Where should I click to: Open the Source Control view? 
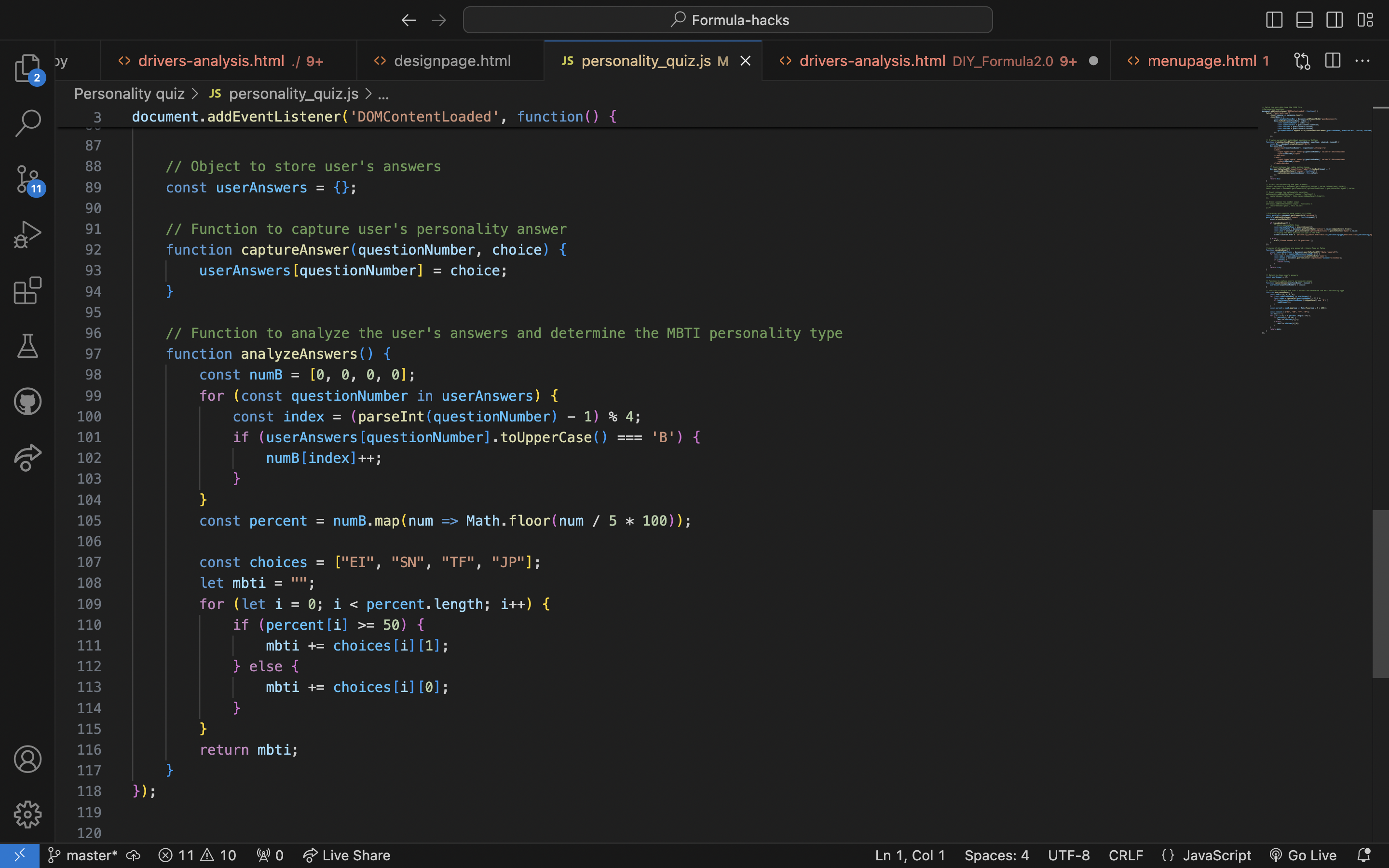(x=27, y=179)
